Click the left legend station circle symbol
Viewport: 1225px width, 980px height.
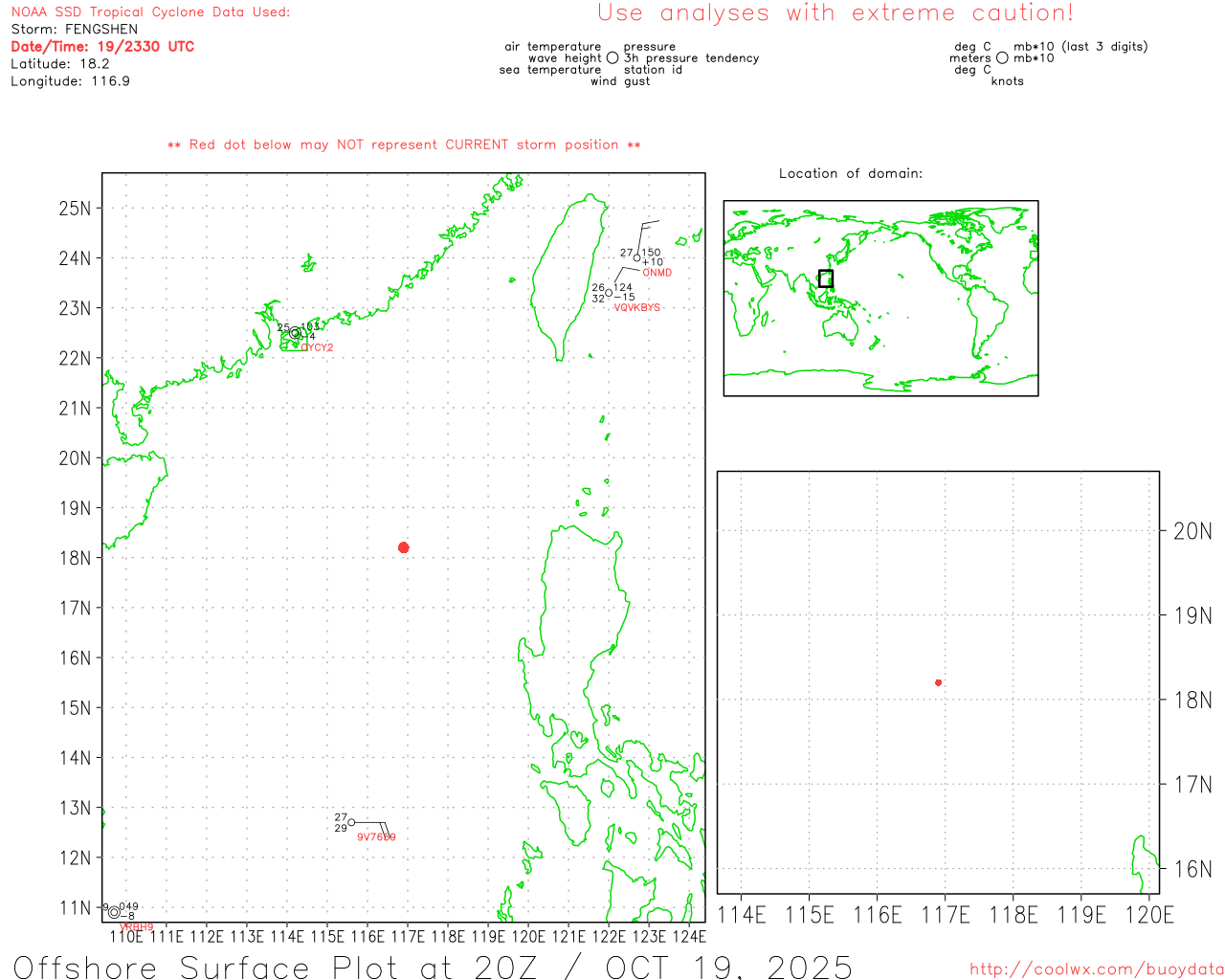tap(612, 58)
